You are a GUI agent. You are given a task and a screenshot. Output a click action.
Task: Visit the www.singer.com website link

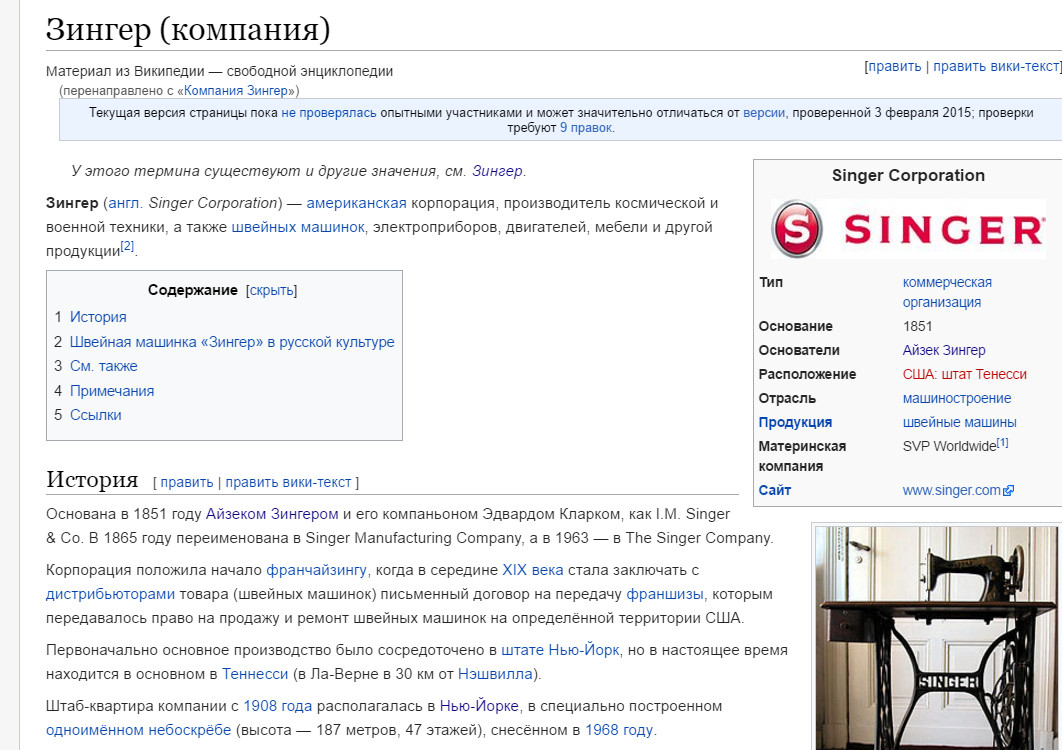[952, 491]
